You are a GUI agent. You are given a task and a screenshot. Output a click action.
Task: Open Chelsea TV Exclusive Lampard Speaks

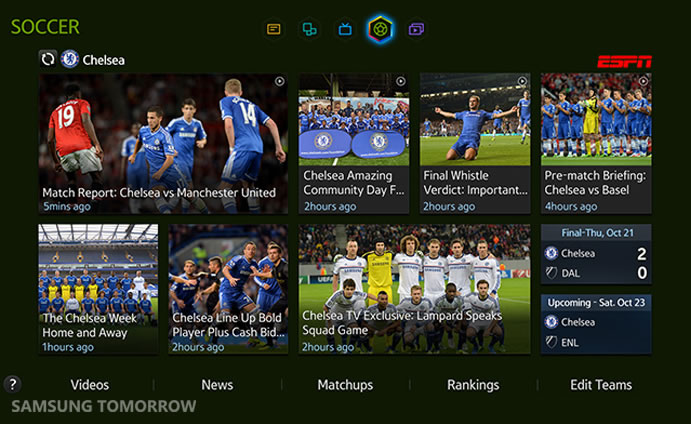click(414, 289)
